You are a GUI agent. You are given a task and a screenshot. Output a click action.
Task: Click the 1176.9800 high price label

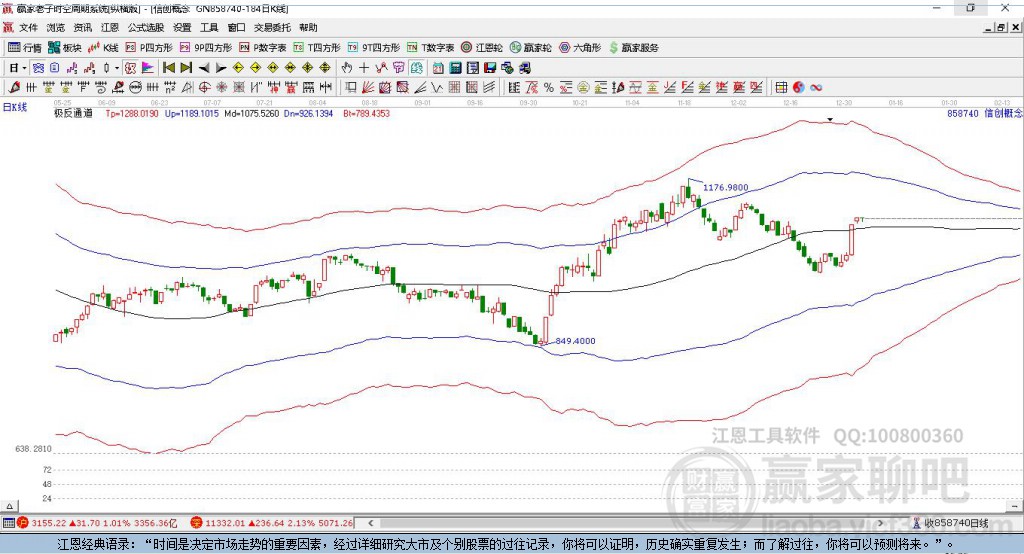coord(726,187)
